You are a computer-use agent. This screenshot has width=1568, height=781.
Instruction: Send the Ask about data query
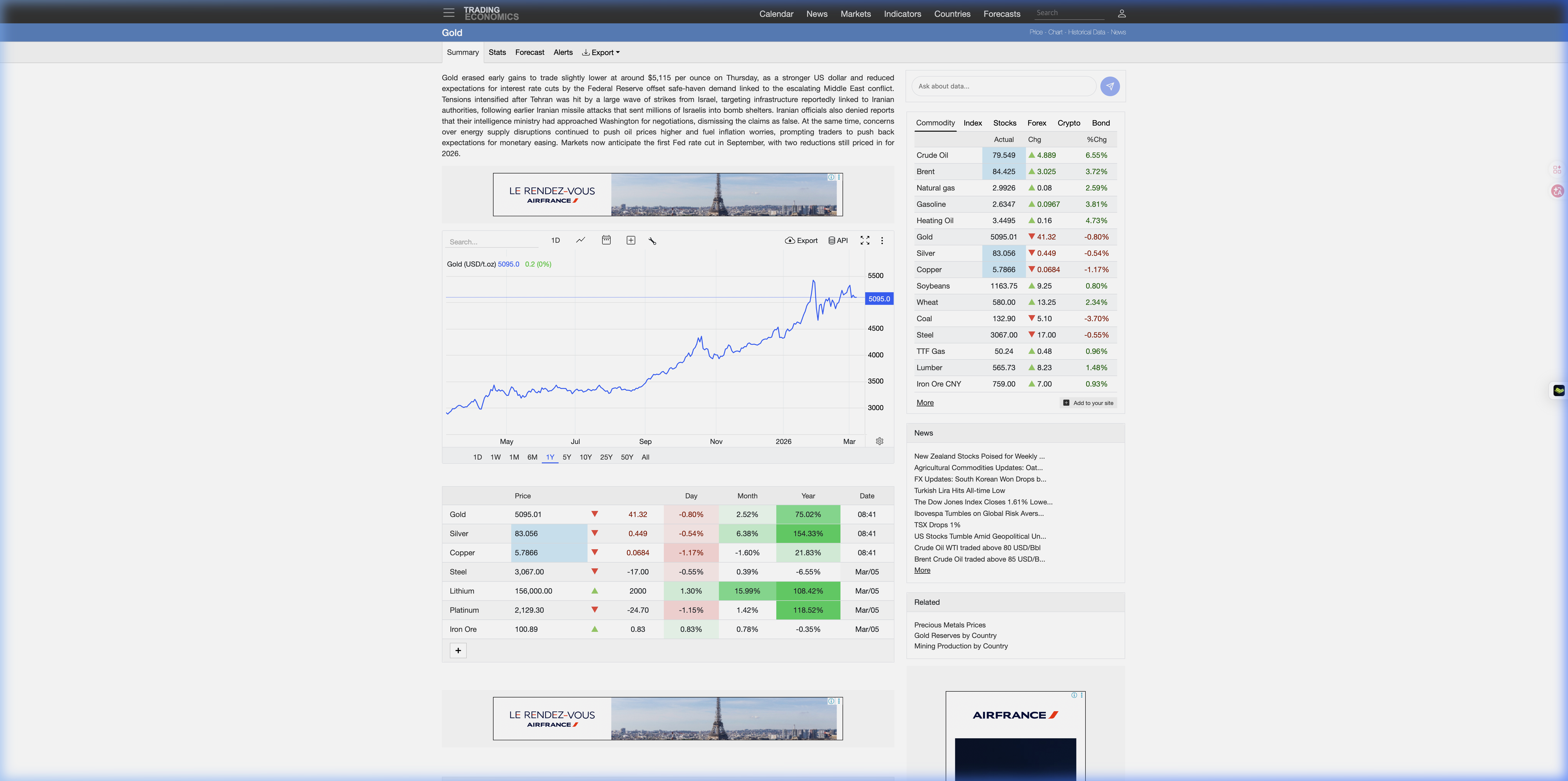[1110, 86]
